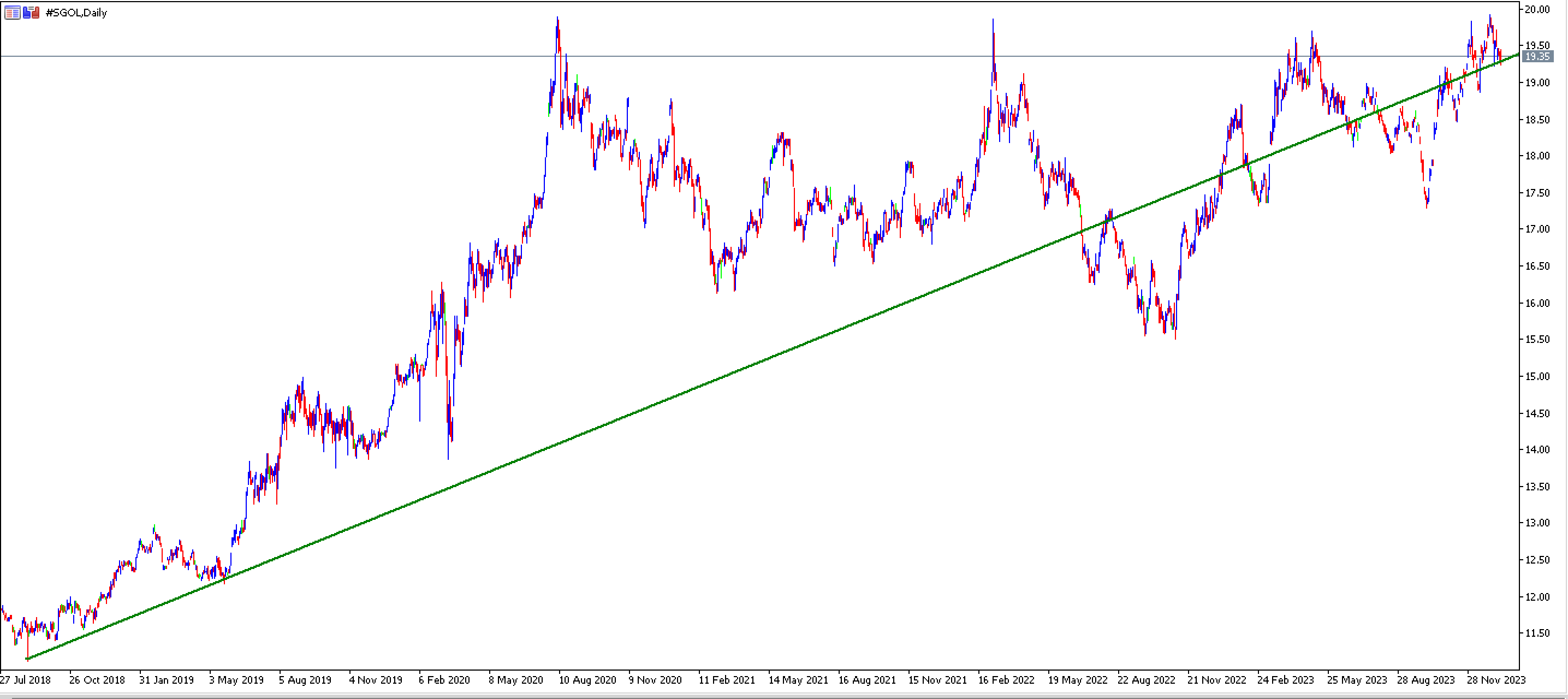The width and height of the screenshot is (1568, 699).
Task: Click the 6 Feb 2020 date label
Action: pos(444,680)
